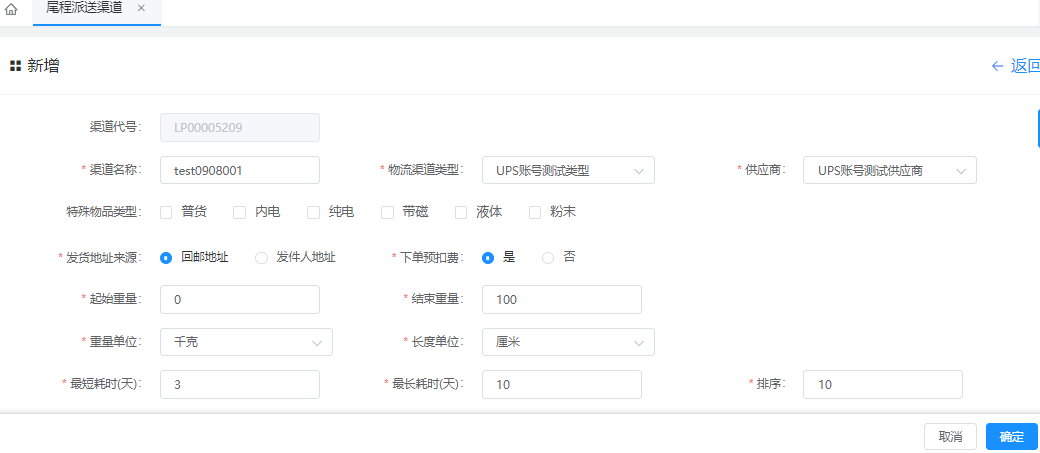This screenshot has width=1040, height=453.
Task: Check the 纯电 checkbox
Action: 314,212
